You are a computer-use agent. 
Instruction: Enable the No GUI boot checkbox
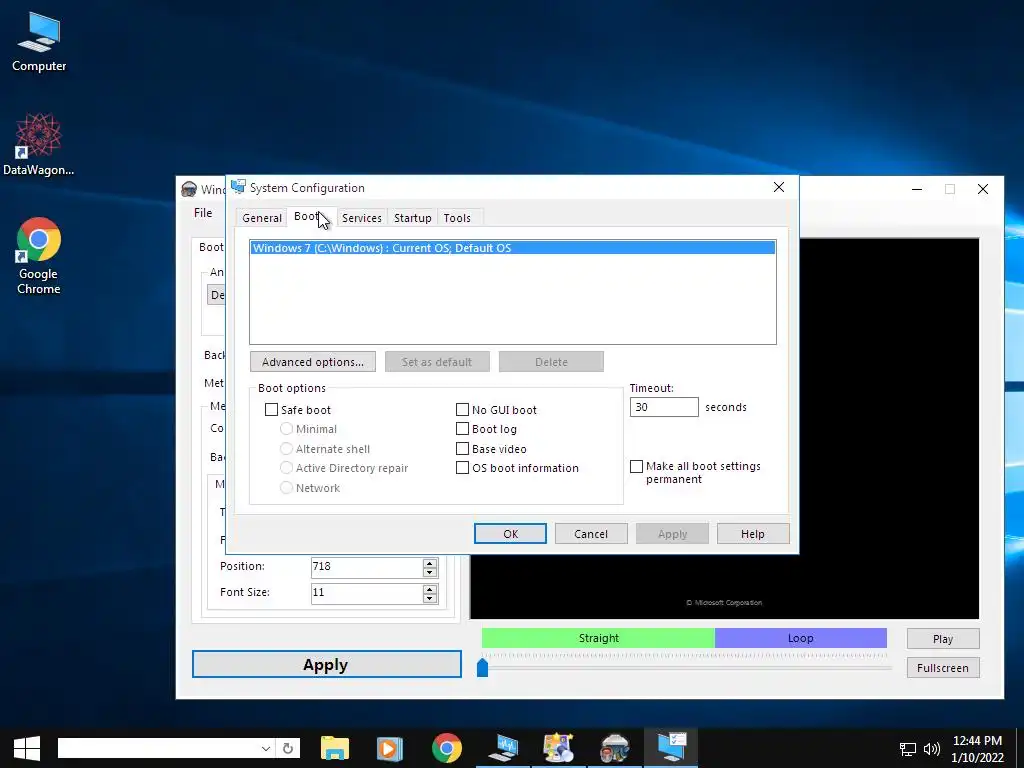click(462, 409)
